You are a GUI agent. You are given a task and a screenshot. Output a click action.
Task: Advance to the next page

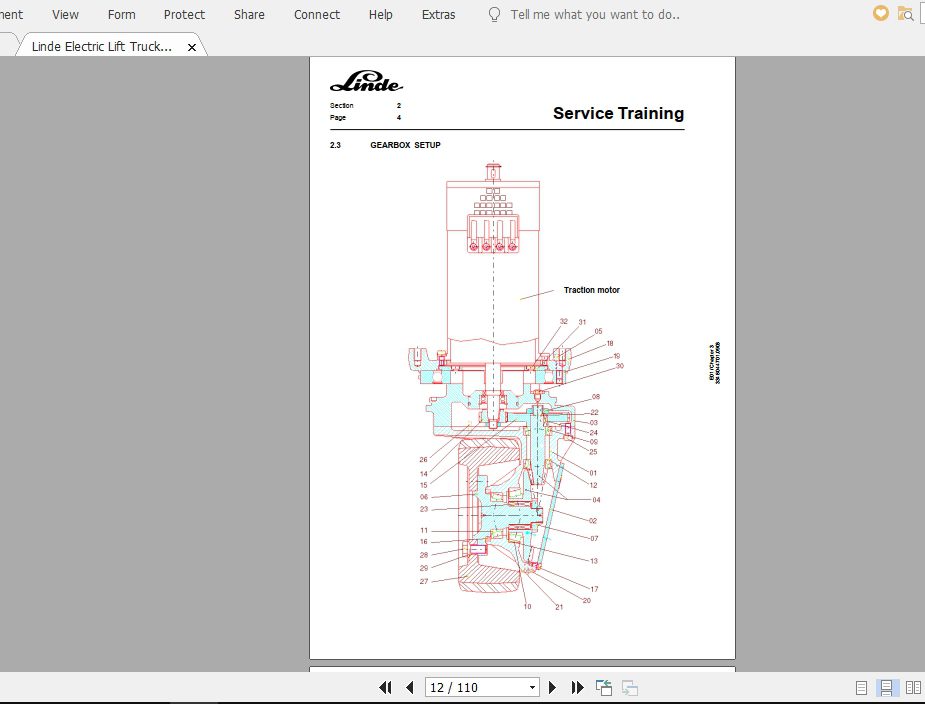(552, 688)
